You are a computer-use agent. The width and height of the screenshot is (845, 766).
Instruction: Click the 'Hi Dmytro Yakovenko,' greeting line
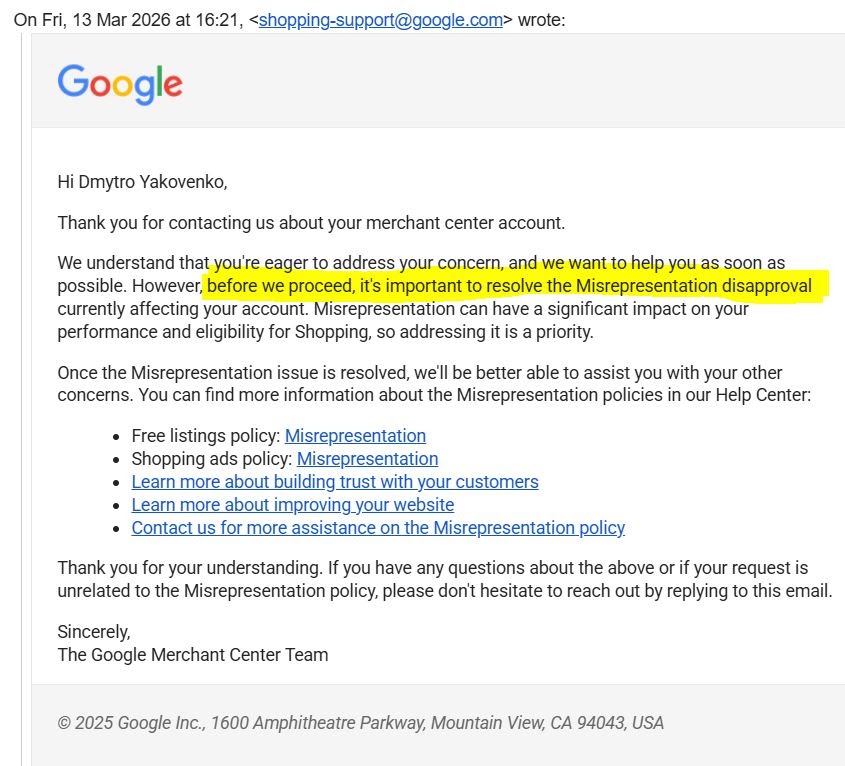coord(142,182)
